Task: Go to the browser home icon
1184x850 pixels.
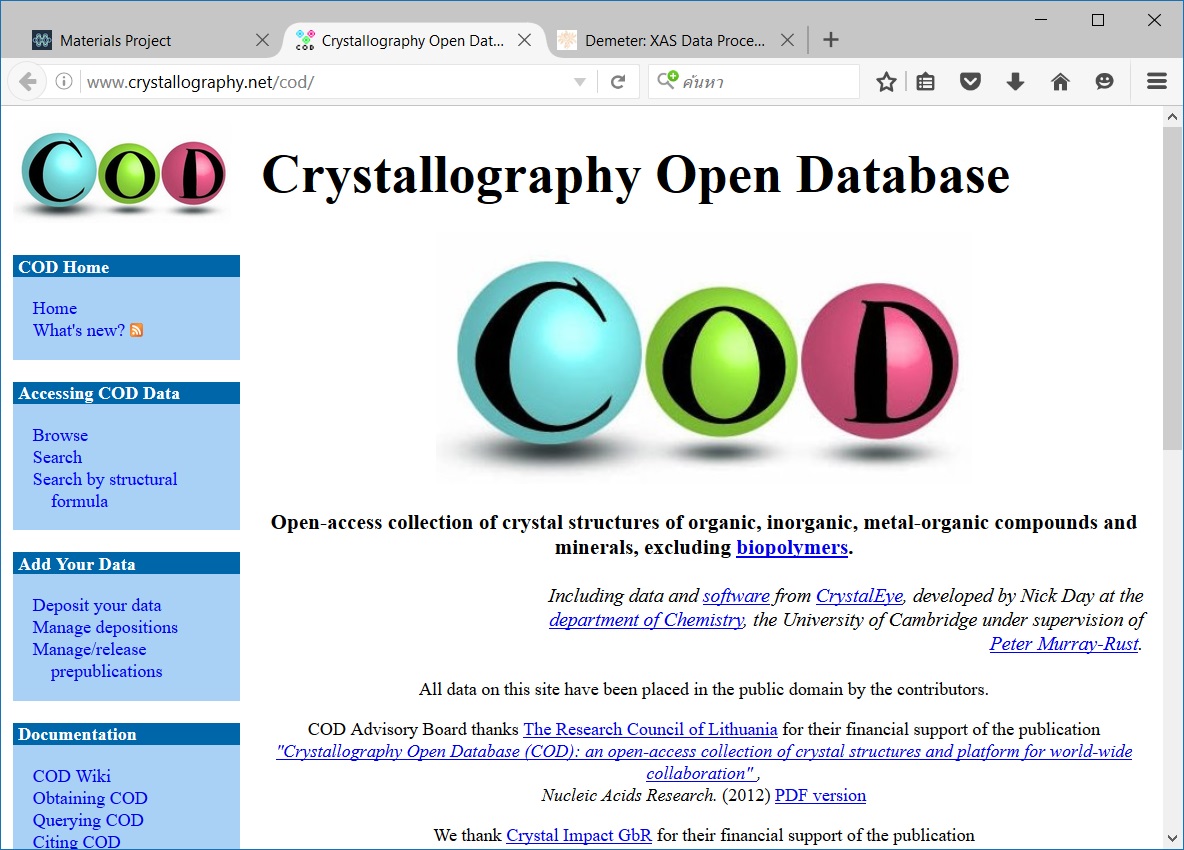Action: click(x=1060, y=82)
